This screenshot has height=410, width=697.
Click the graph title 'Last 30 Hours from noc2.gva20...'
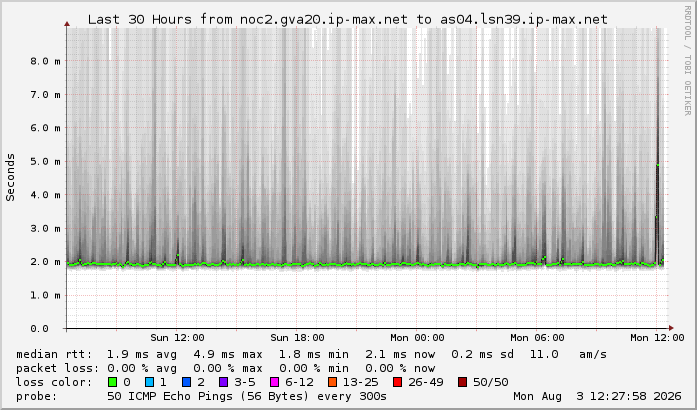348,20
